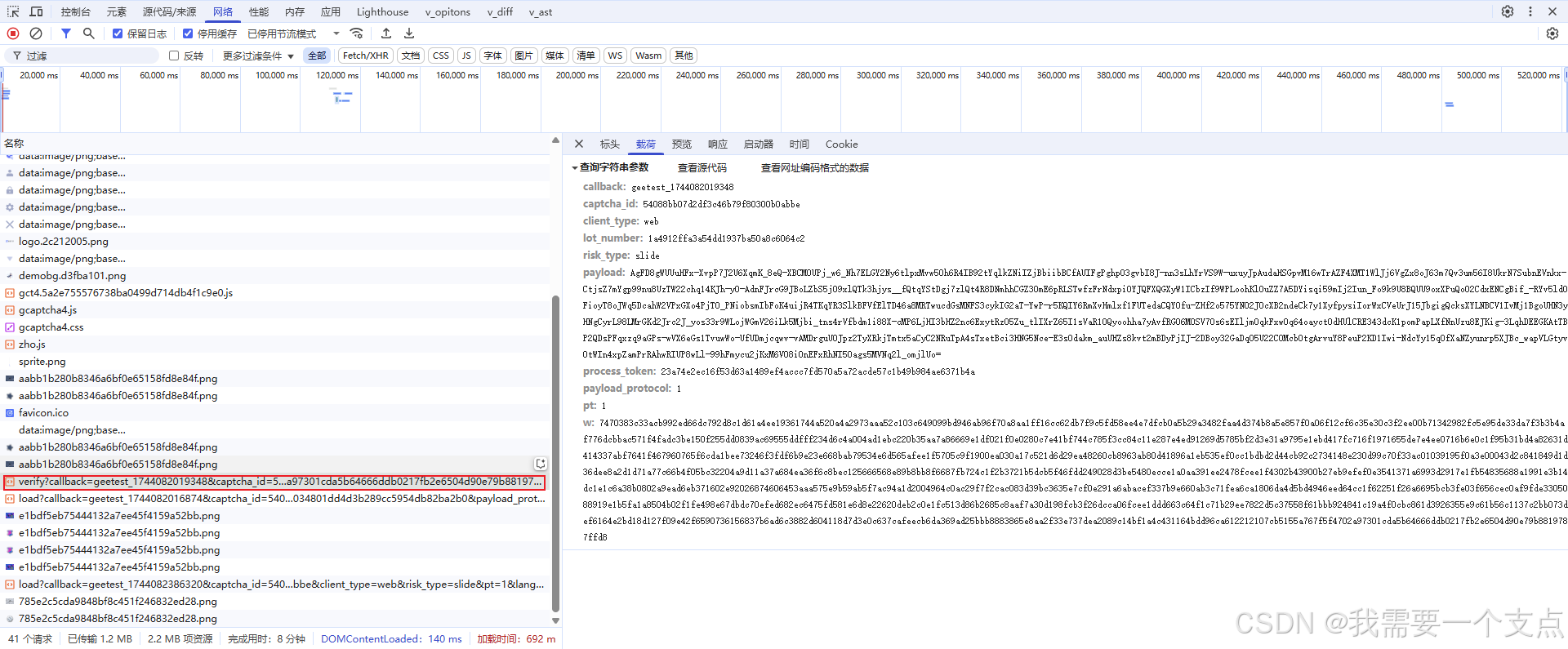Select the verify?callback request row

pos(274,482)
